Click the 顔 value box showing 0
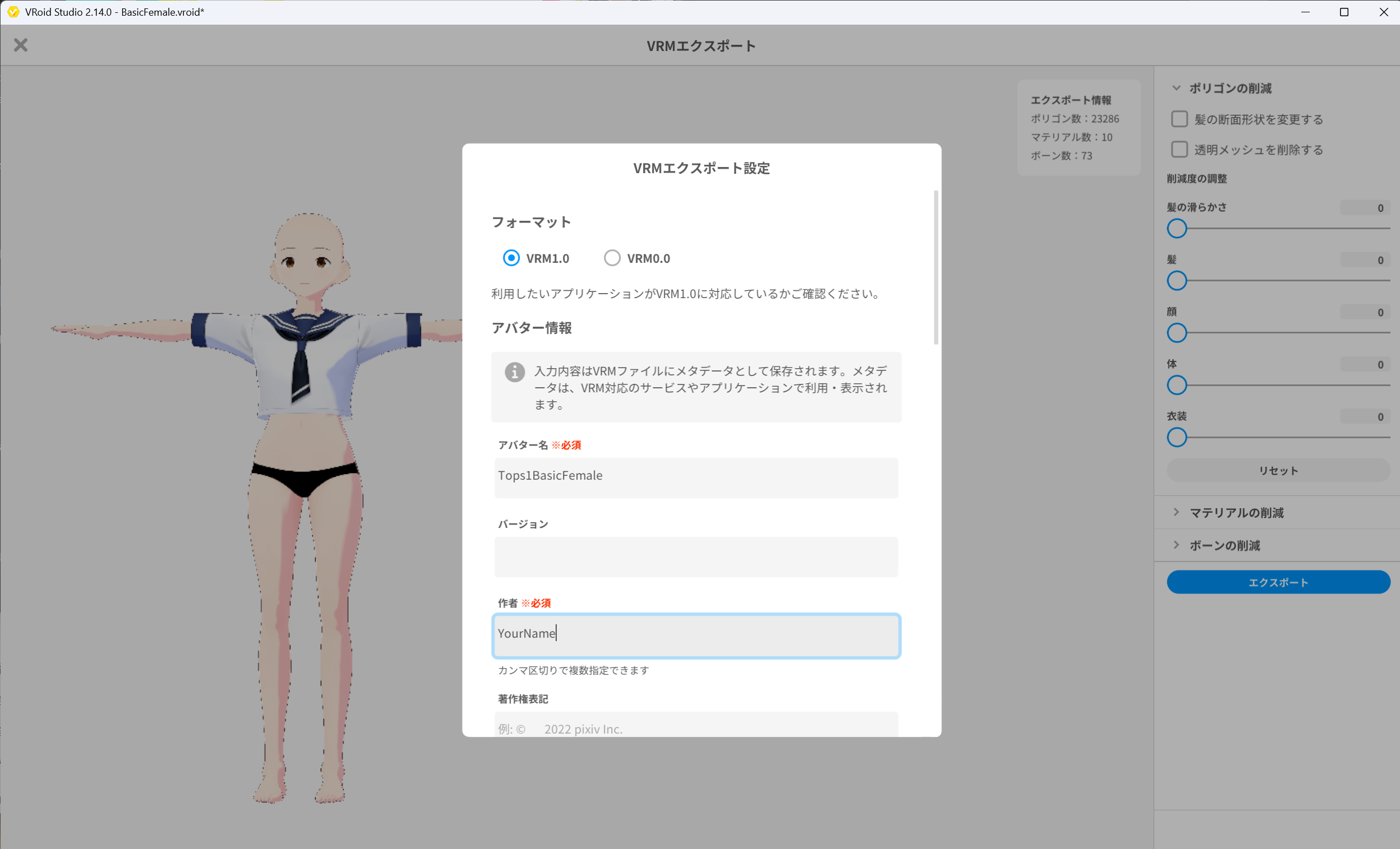Image resolution: width=1400 pixels, height=849 pixels. coord(1365,312)
